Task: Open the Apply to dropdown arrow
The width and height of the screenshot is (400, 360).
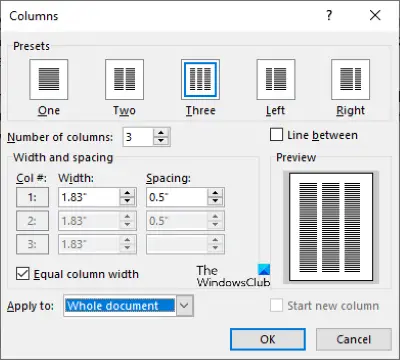Action: click(x=185, y=305)
